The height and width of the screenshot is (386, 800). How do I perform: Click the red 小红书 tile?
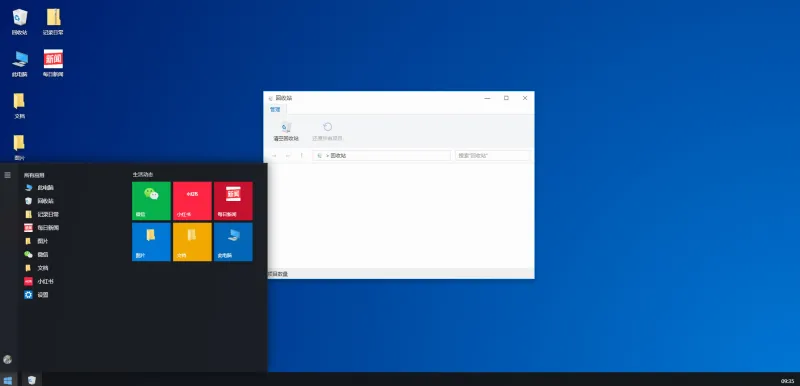point(192,201)
